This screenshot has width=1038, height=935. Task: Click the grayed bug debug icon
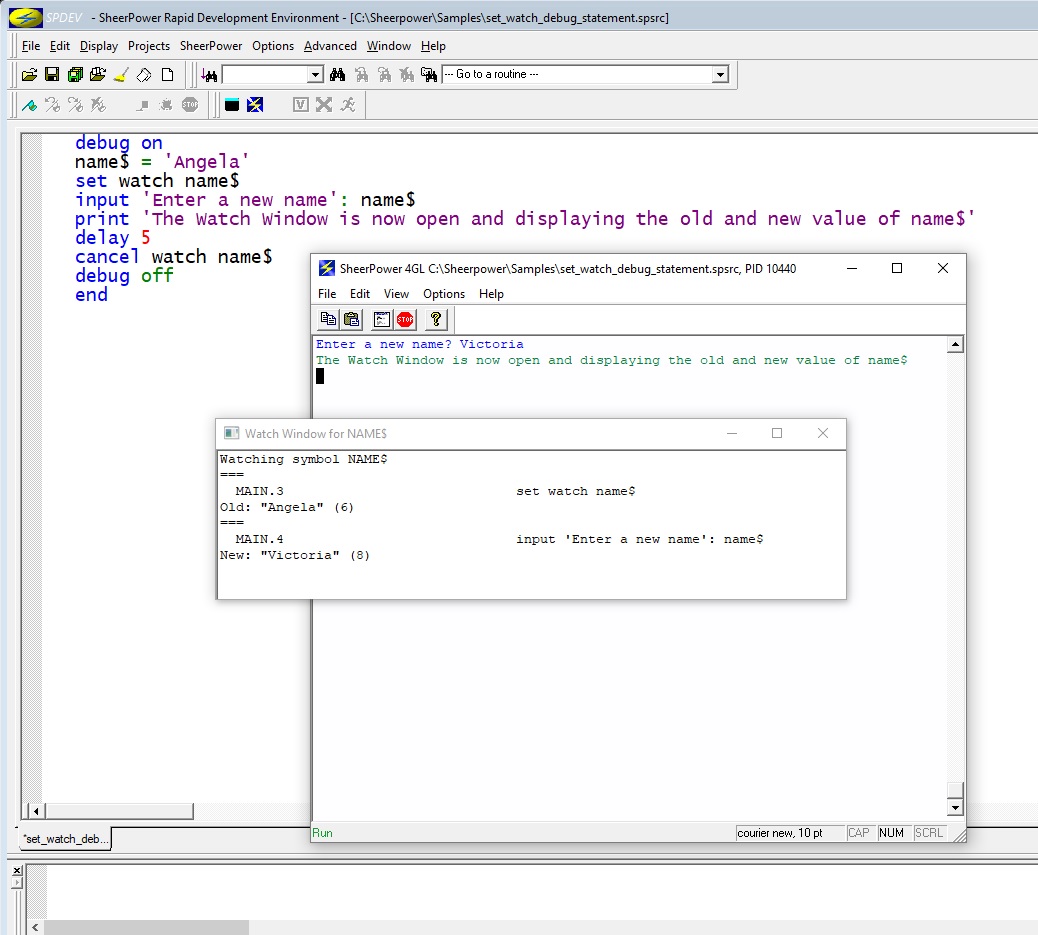pyautogui.click(x=166, y=105)
